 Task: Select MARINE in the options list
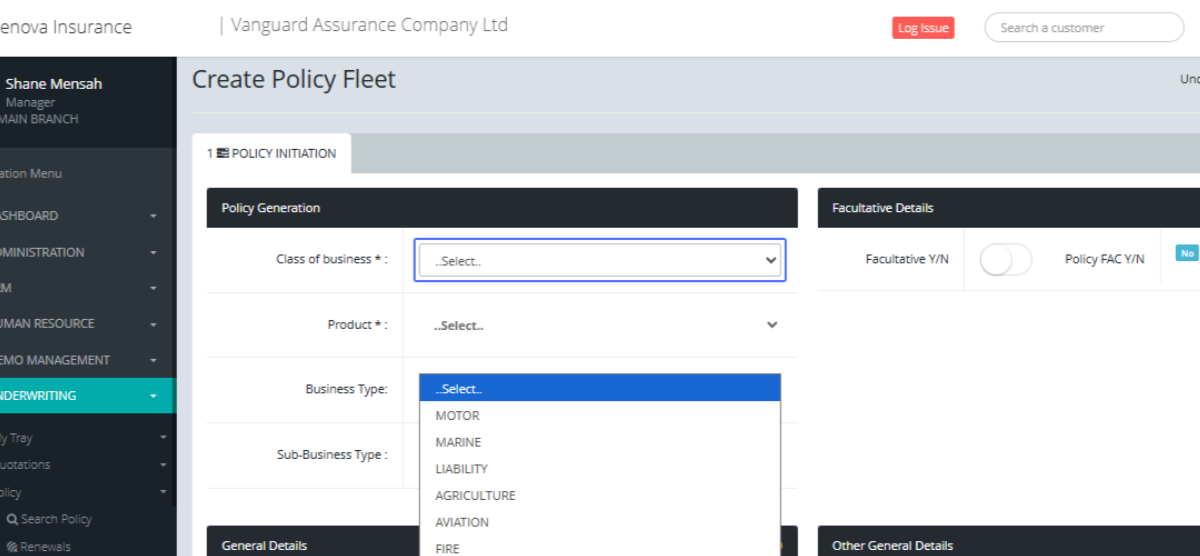click(458, 442)
